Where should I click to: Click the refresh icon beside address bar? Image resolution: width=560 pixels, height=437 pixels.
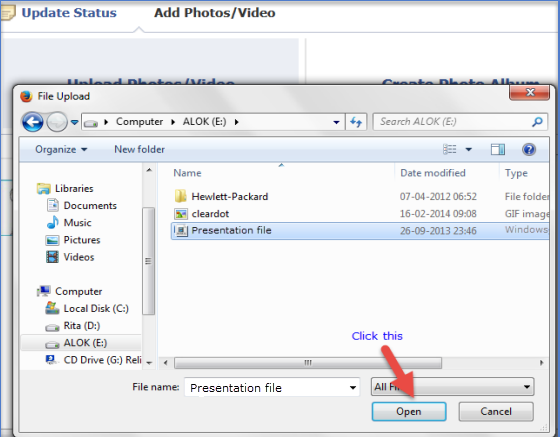[x=356, y=122]
